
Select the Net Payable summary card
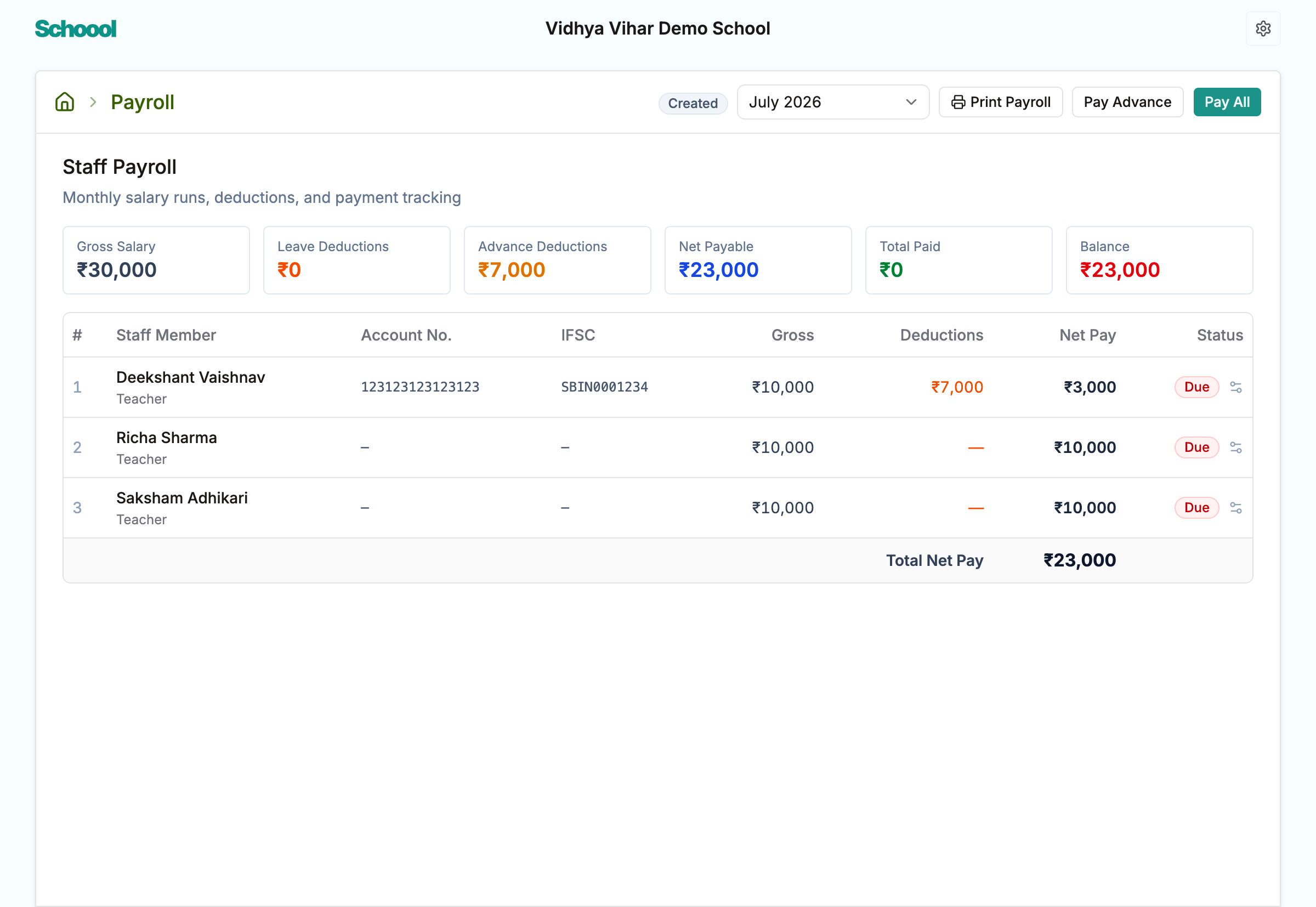point(757,260)
